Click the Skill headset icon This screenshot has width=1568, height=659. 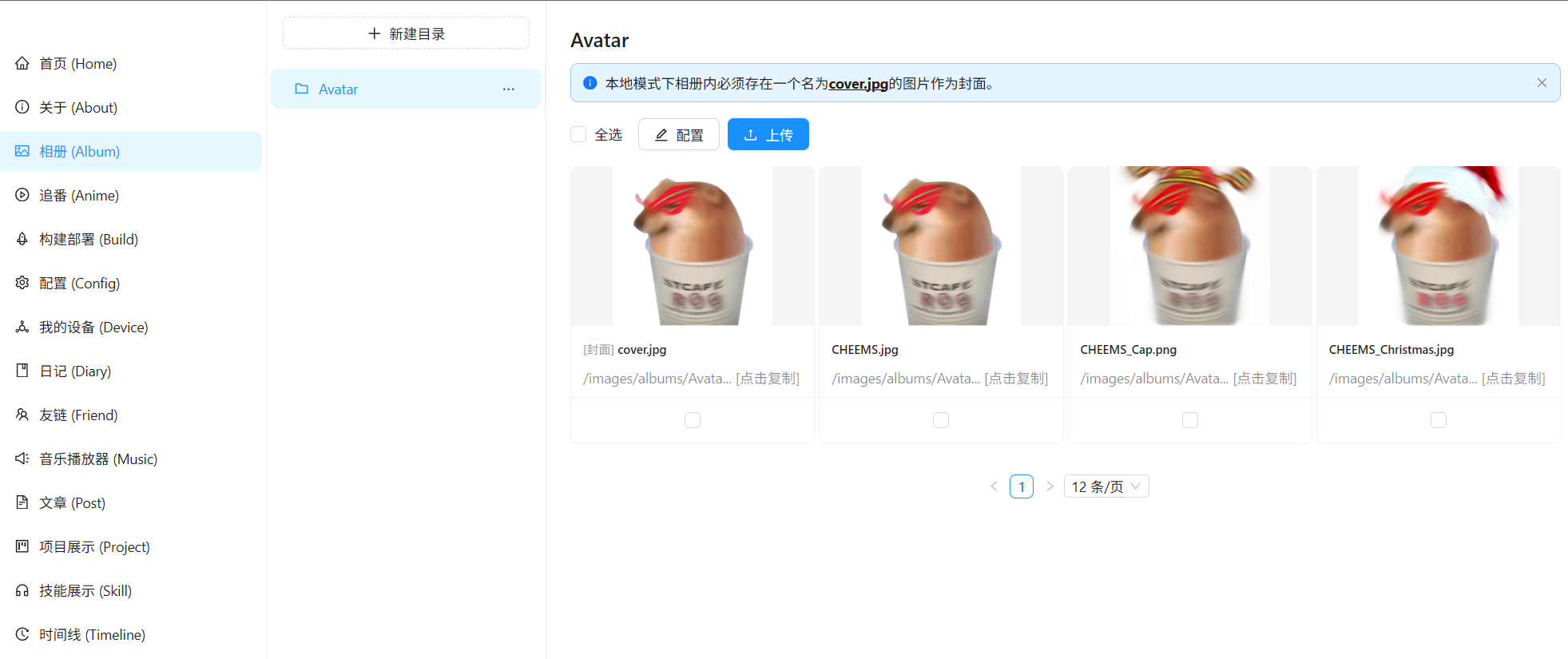click(22, 590)
